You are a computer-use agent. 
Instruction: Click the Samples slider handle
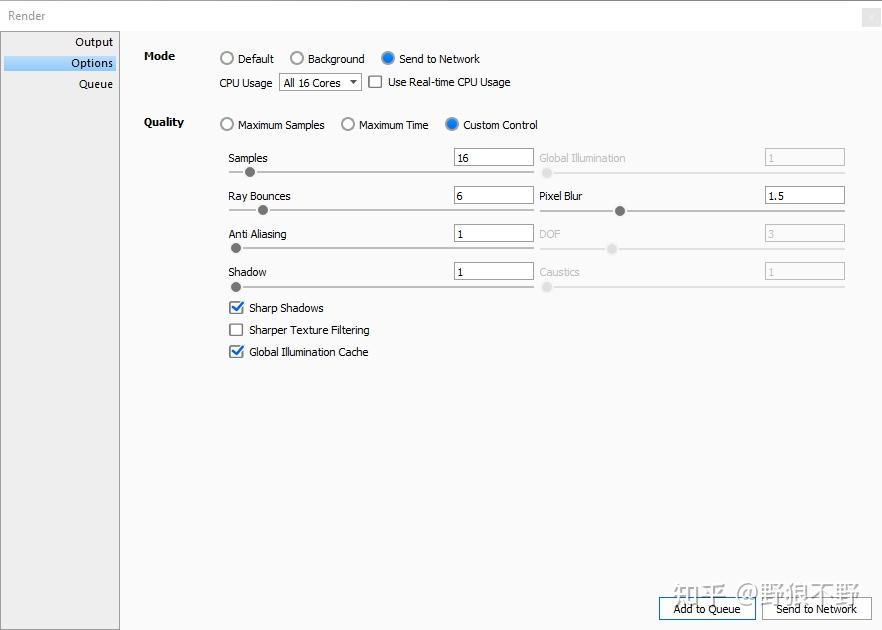250,172
